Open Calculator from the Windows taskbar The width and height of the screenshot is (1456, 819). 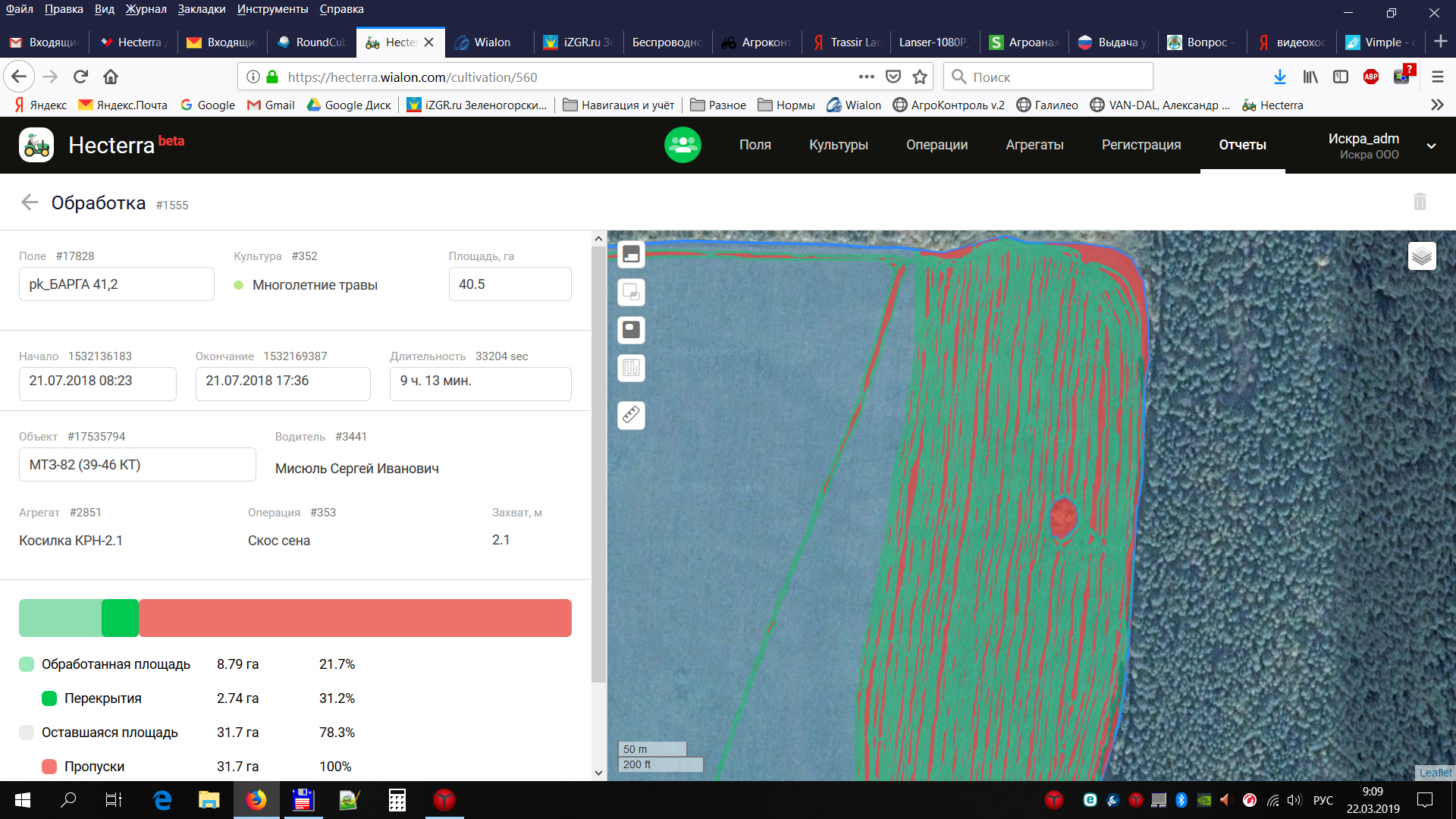pos(397,800)
